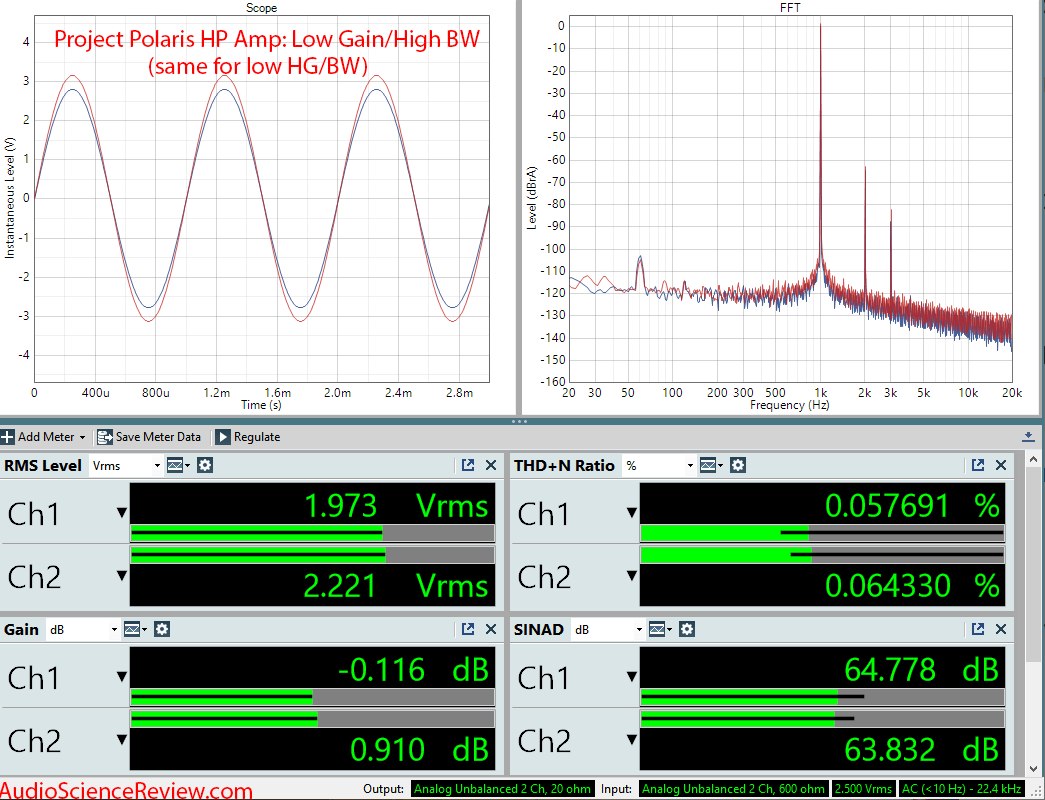The width and height of the screenshot is (1045, 800).
Task: Click the 'Gain' meter title
Action: pyautogui.click(x=21, y=629)
